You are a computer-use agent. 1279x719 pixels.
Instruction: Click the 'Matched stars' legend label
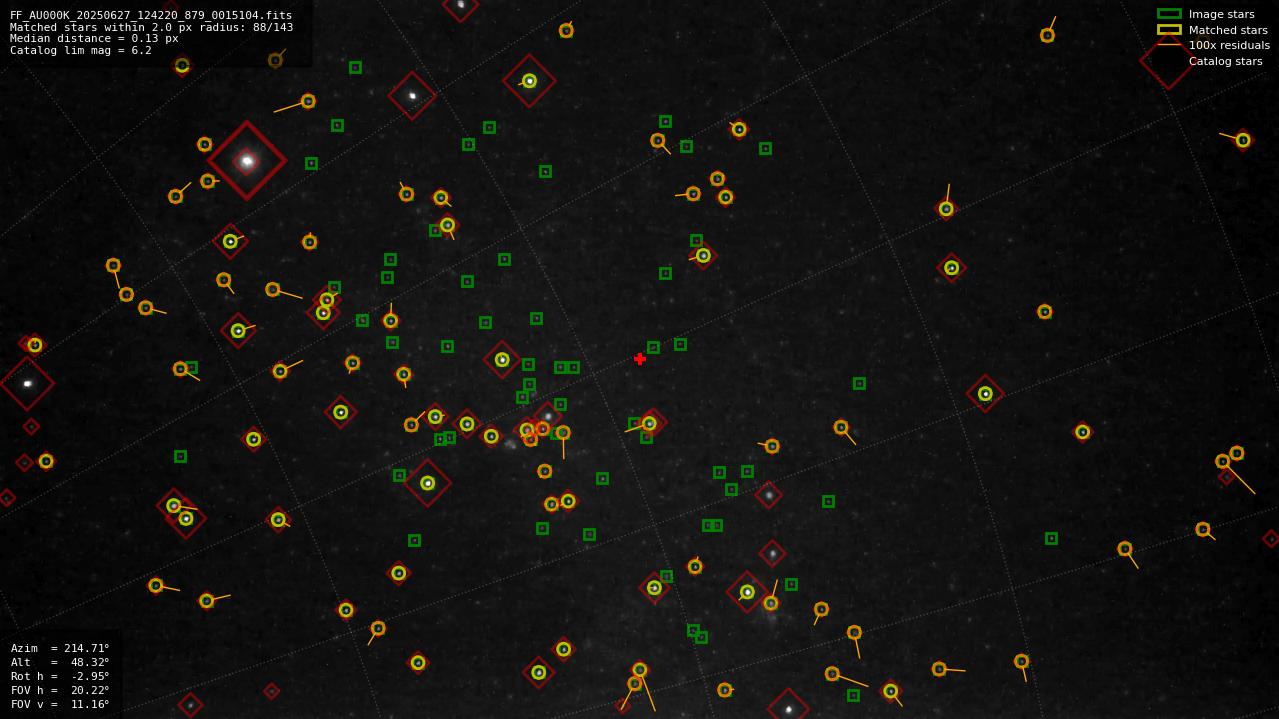click(1228, 30)
